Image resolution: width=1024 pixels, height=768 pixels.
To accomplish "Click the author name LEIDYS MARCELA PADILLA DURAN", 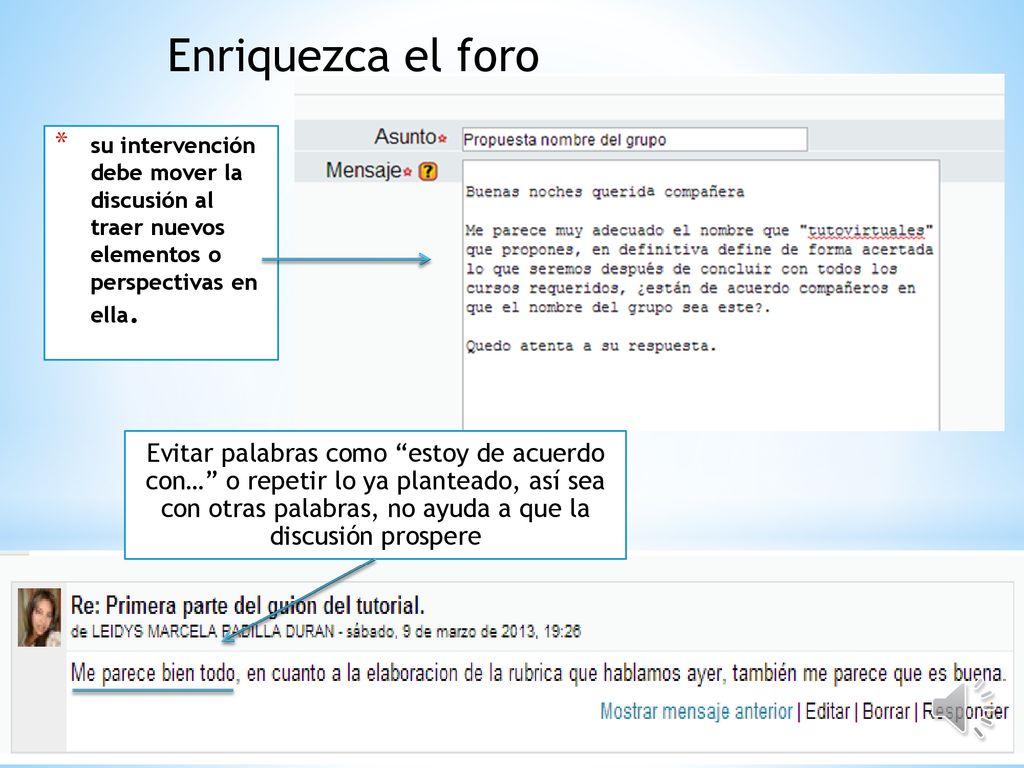I will [213, 632].
